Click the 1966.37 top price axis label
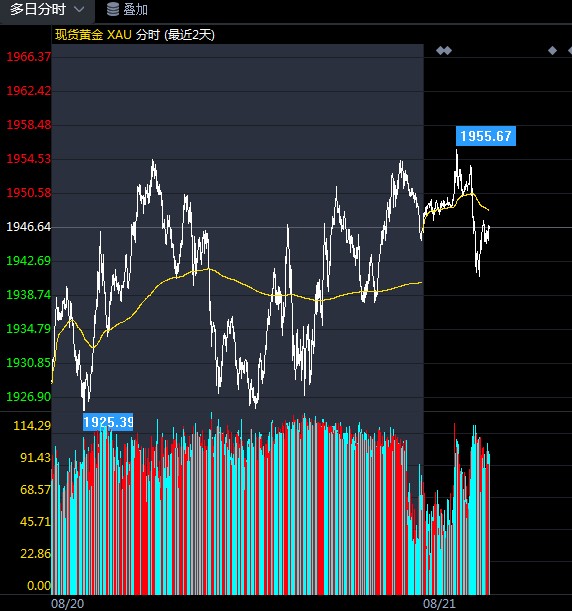Image resolution: width=572 pixels, height=611 pixels. [28, 57]
